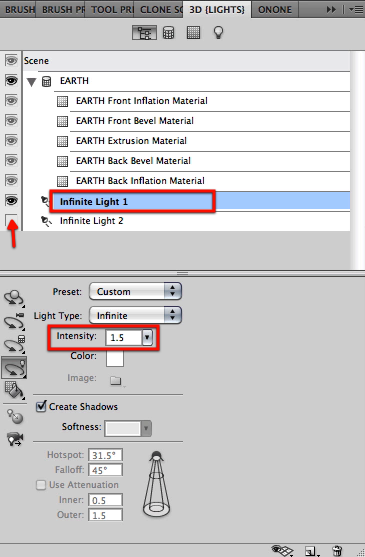Uncheck the Create Shadows checkbox

(x=41, y=406)
